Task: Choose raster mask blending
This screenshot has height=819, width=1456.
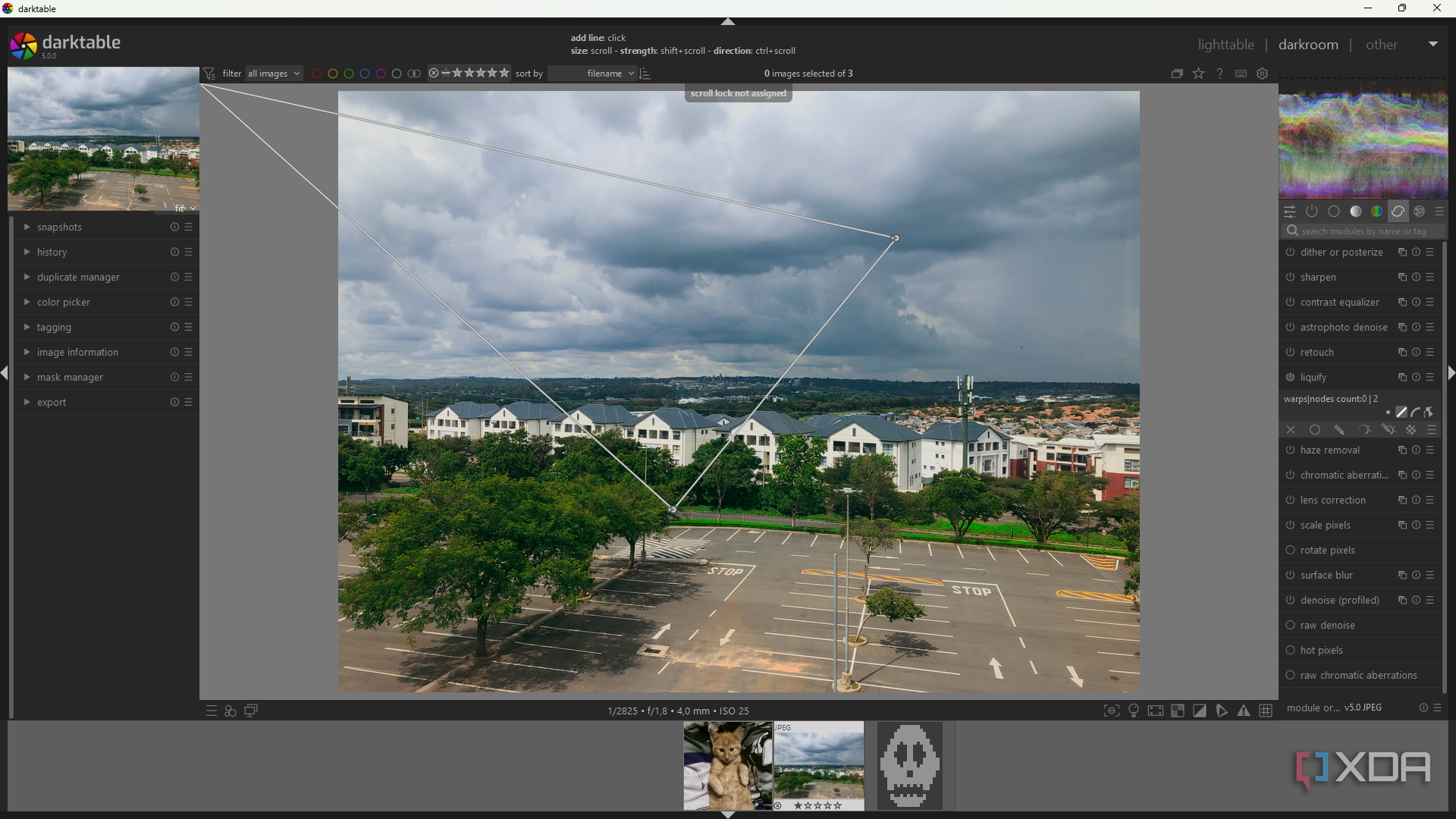Action: point(1410,430)
